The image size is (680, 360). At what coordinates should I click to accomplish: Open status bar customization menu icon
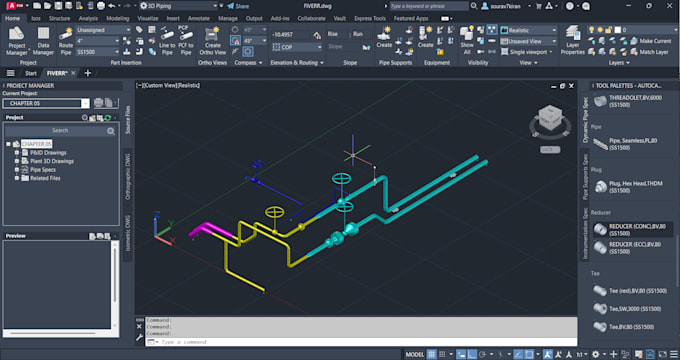673,354
